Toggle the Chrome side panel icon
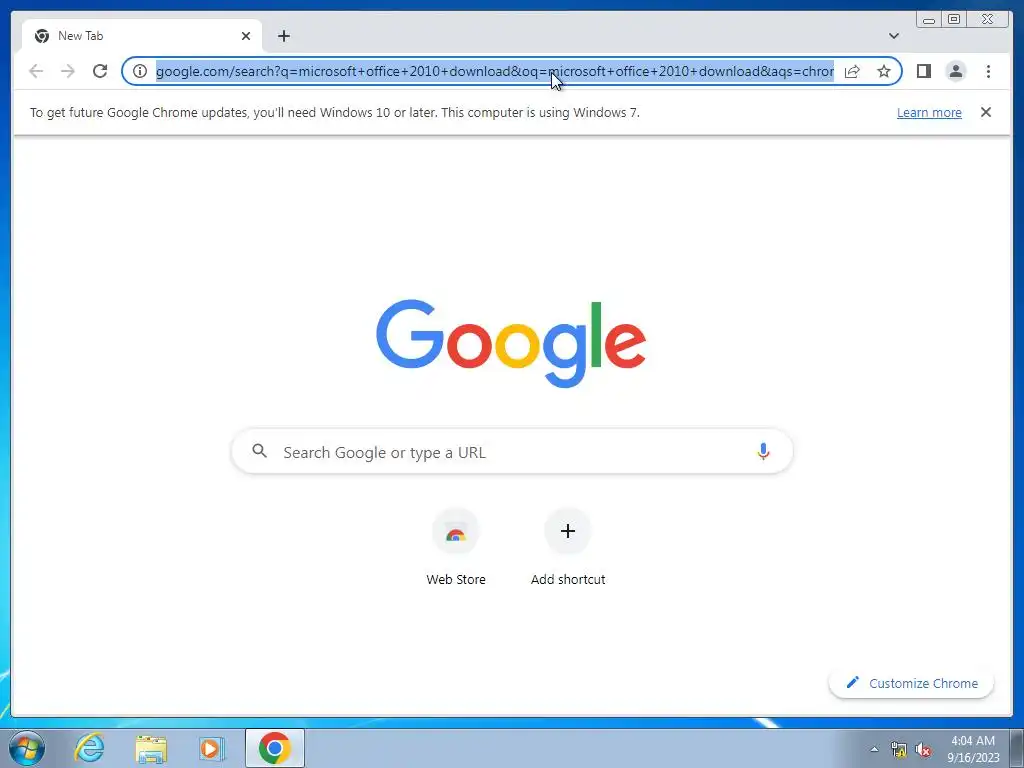The height and width of the screenshot is (768, 1024). 923,71
